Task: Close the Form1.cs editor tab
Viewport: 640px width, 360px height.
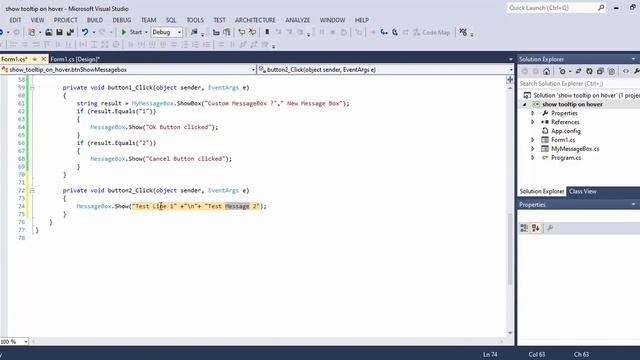Action: coord(44,59)
